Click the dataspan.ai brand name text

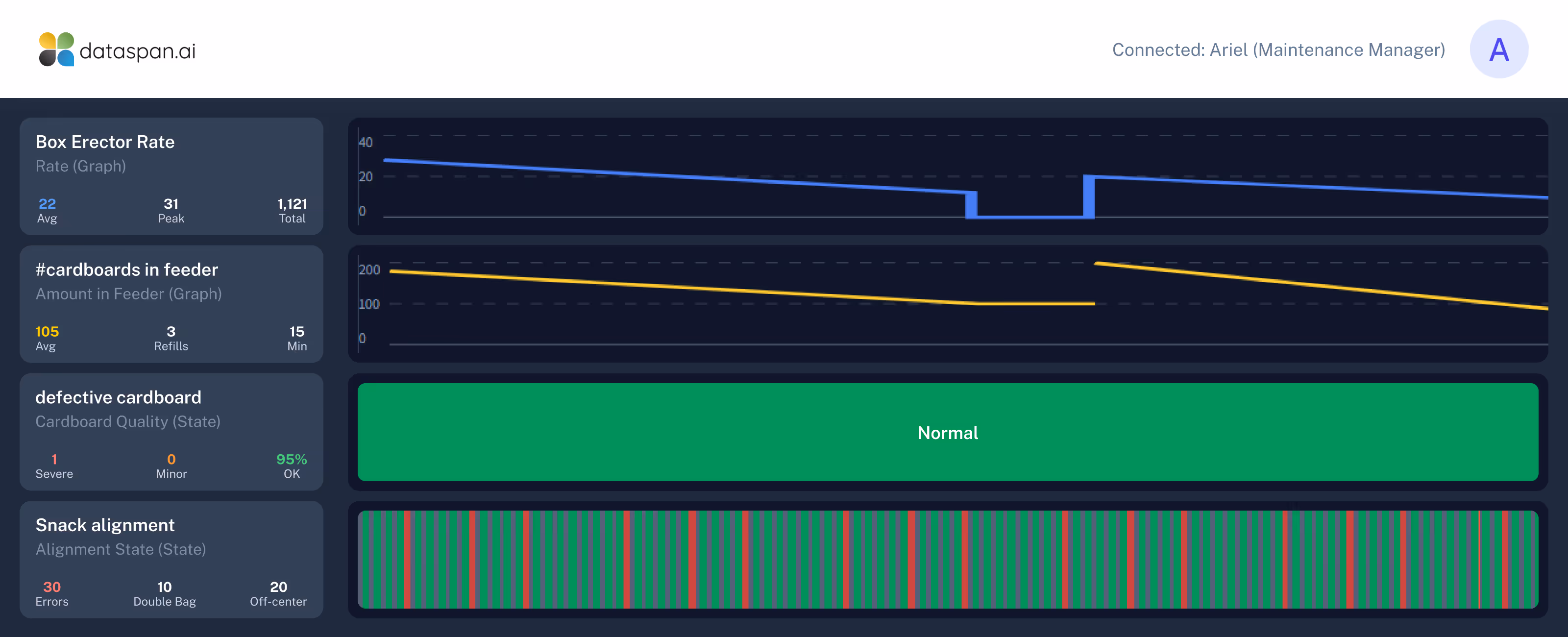point(138,50)
